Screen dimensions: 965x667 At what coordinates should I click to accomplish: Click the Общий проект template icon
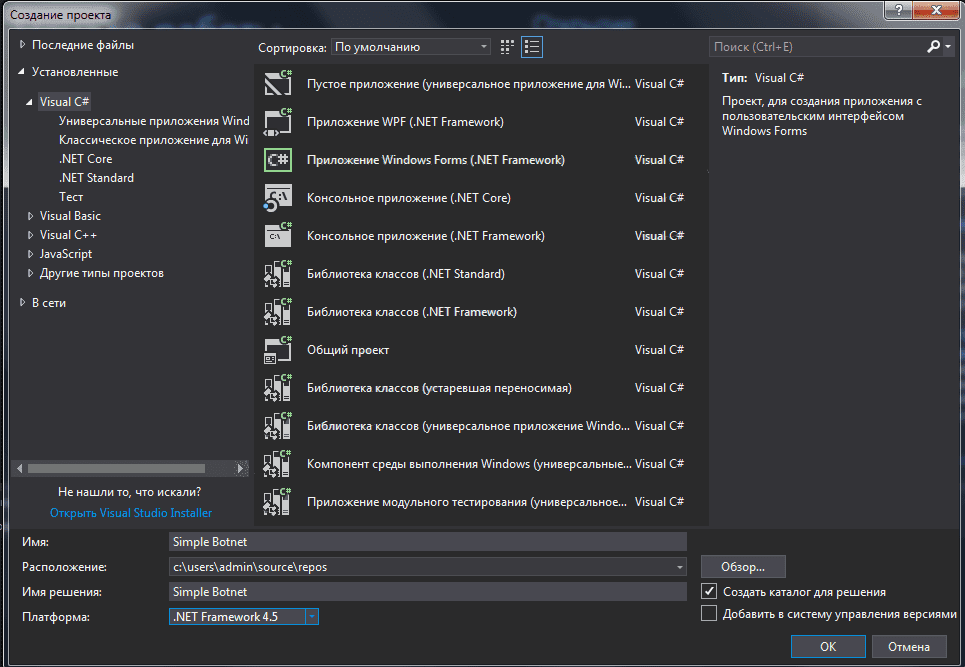click(x=277, y=350)
